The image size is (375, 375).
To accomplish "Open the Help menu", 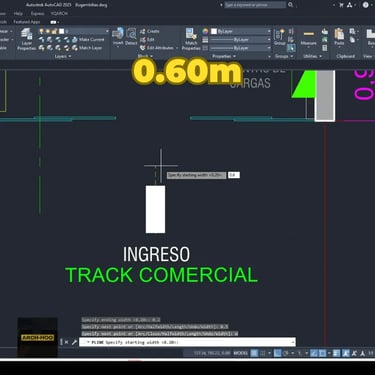I will (x=18, y=14).
